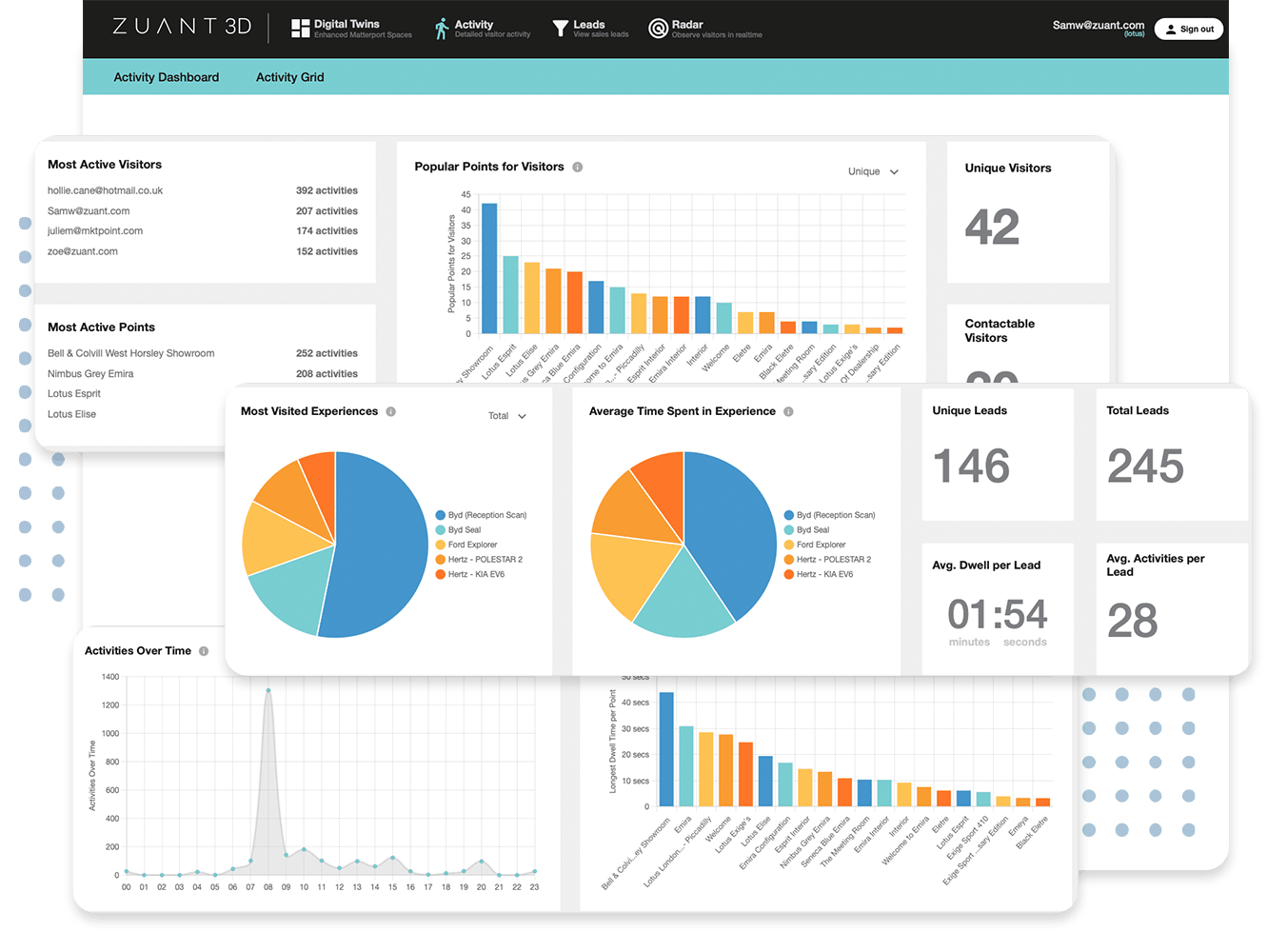Select zoe@zuant.com visitor row
The height and width of the screenshot is (952, 1287).
pos(203,251)
